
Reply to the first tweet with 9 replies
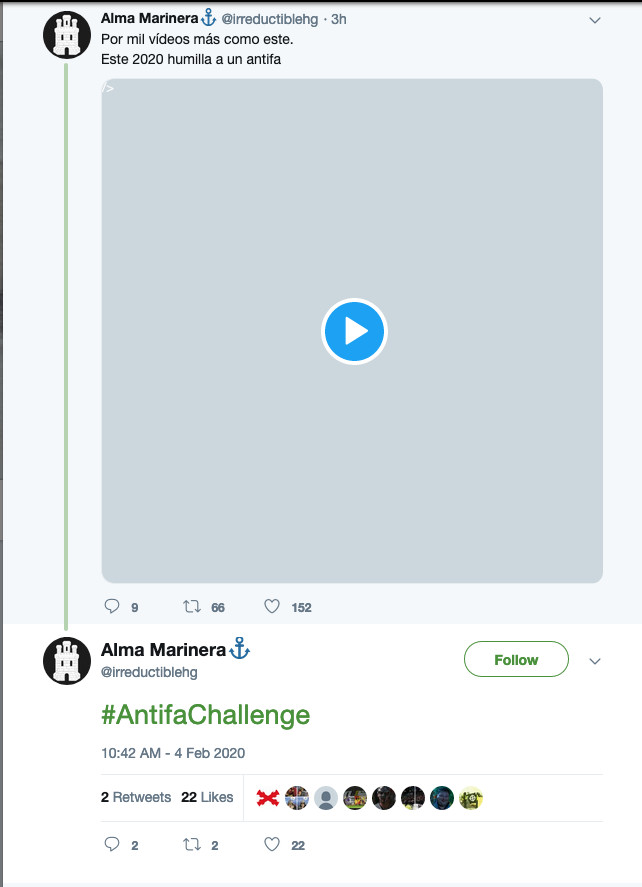(112, 606)
